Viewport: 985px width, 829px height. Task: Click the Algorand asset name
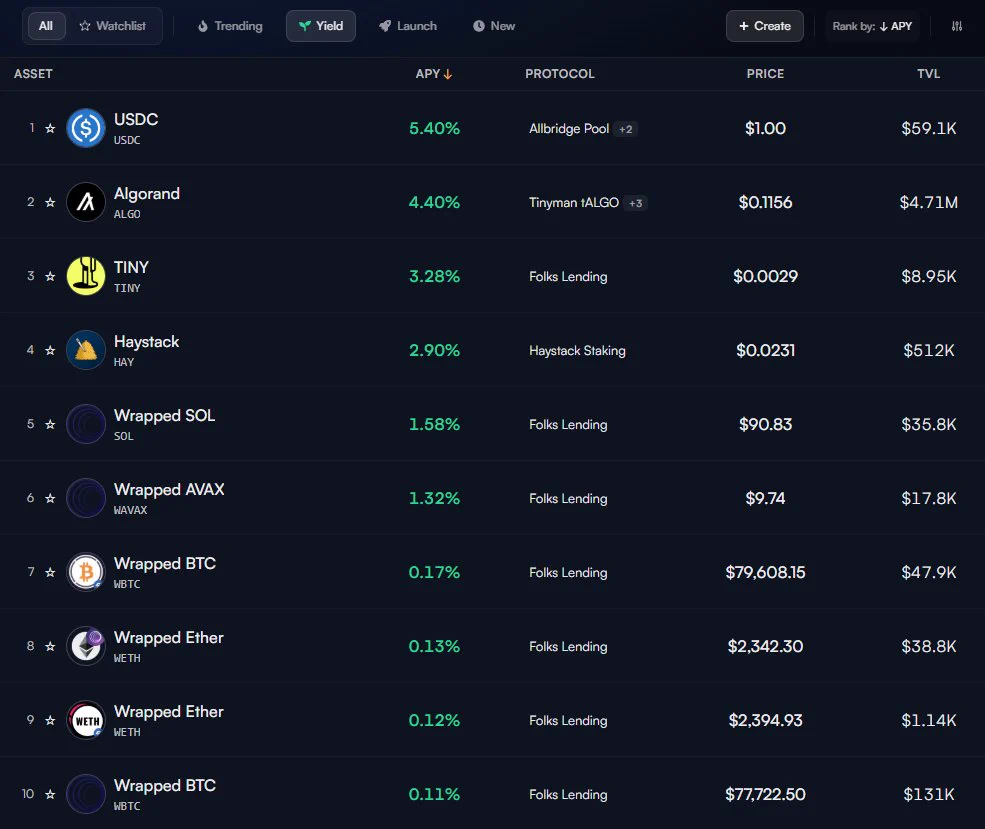click(x=147, y=193)
